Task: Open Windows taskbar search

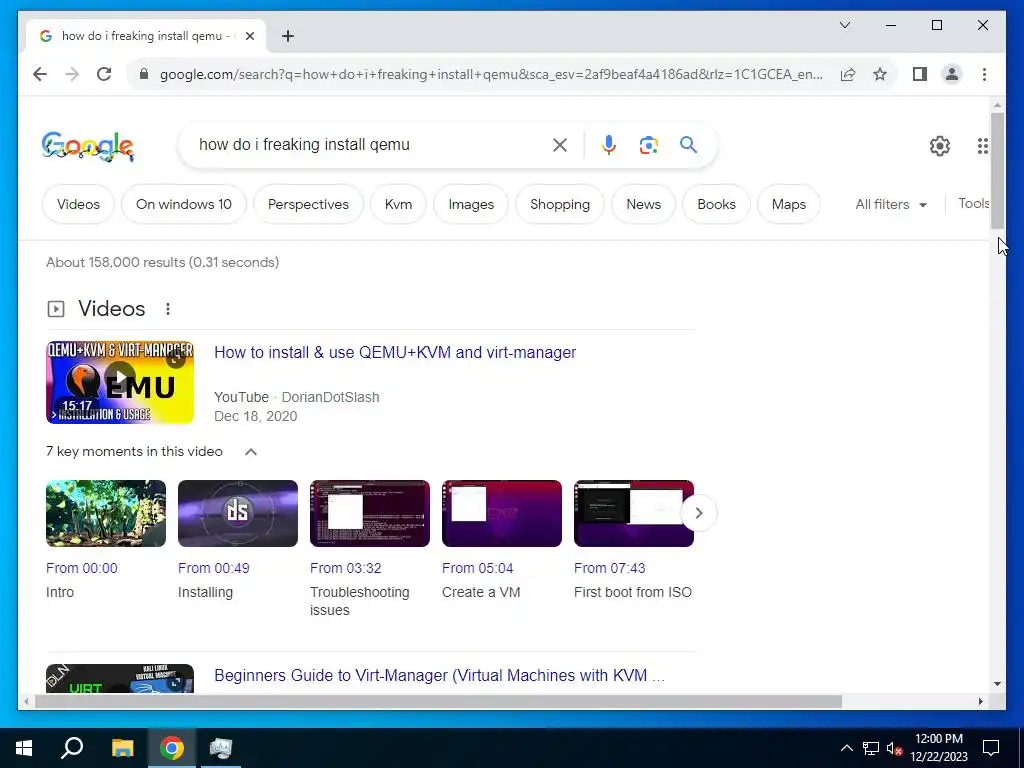Action: click(72, 748)
